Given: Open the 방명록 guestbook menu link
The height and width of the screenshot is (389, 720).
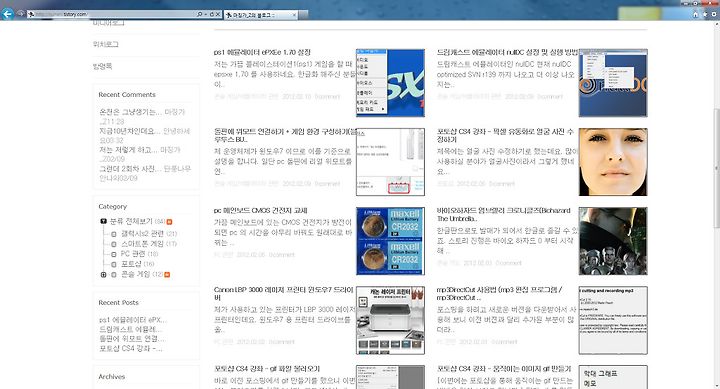Looking at the screenshot, I should pos(102,66).
